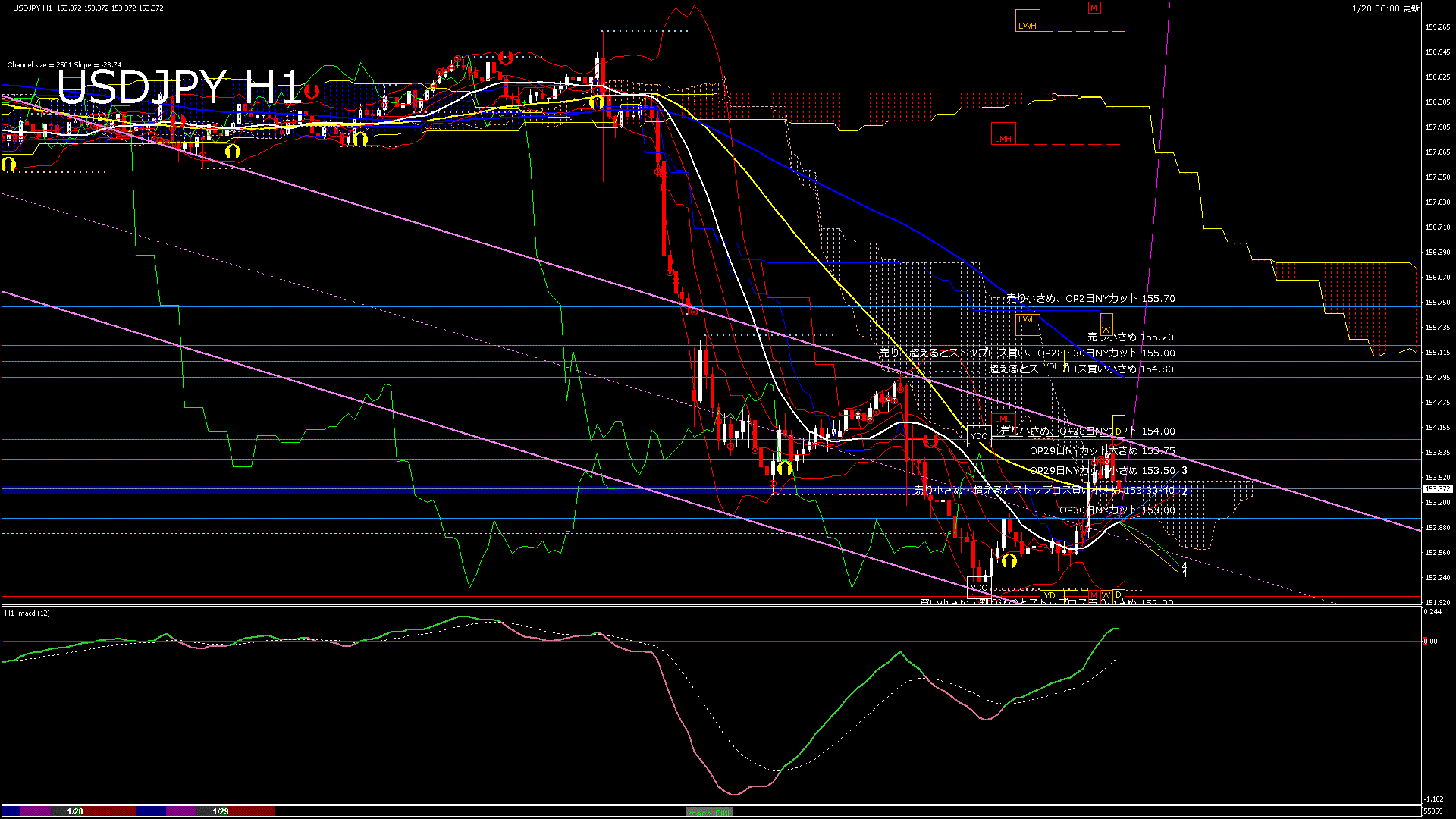This screenshot has height=819, width=1456.
Task: Click the red LML marker box
Action: coord(1003,419)
